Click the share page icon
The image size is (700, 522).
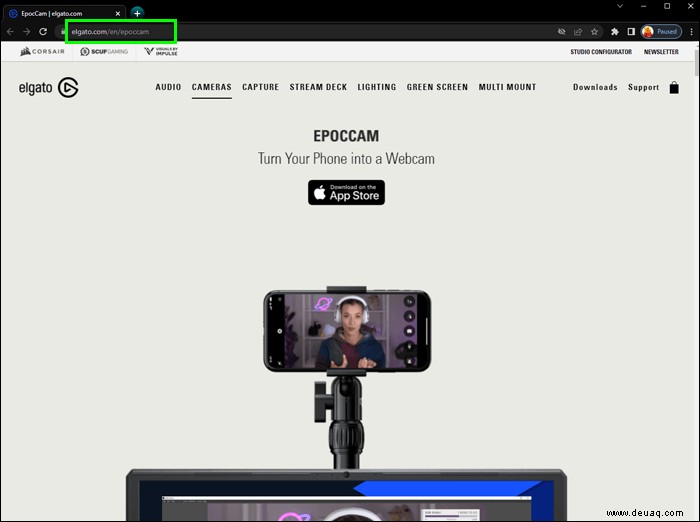click(x=578, y=32)
